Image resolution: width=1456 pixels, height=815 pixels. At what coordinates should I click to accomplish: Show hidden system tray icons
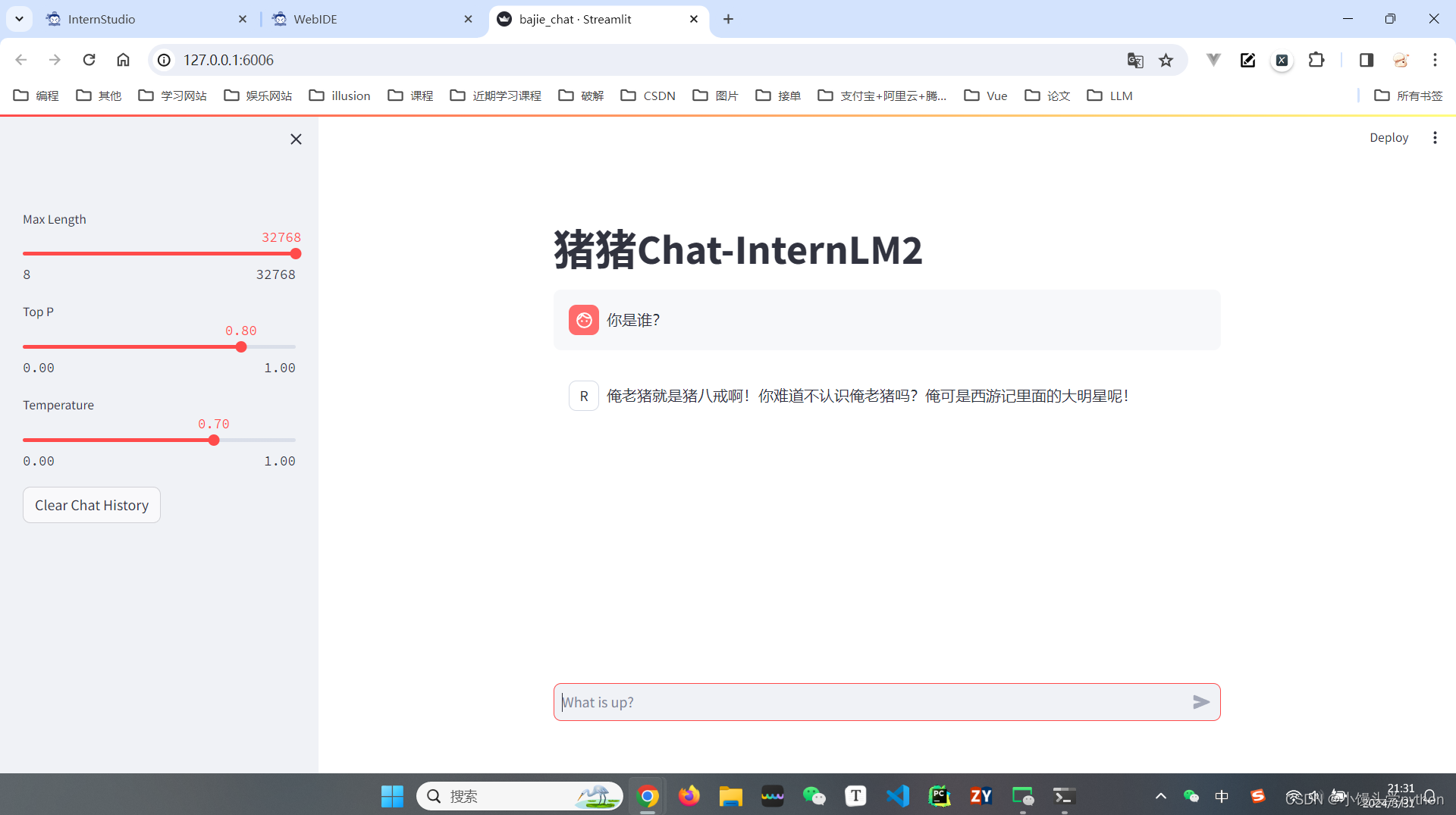click(x=1160, y=796)
